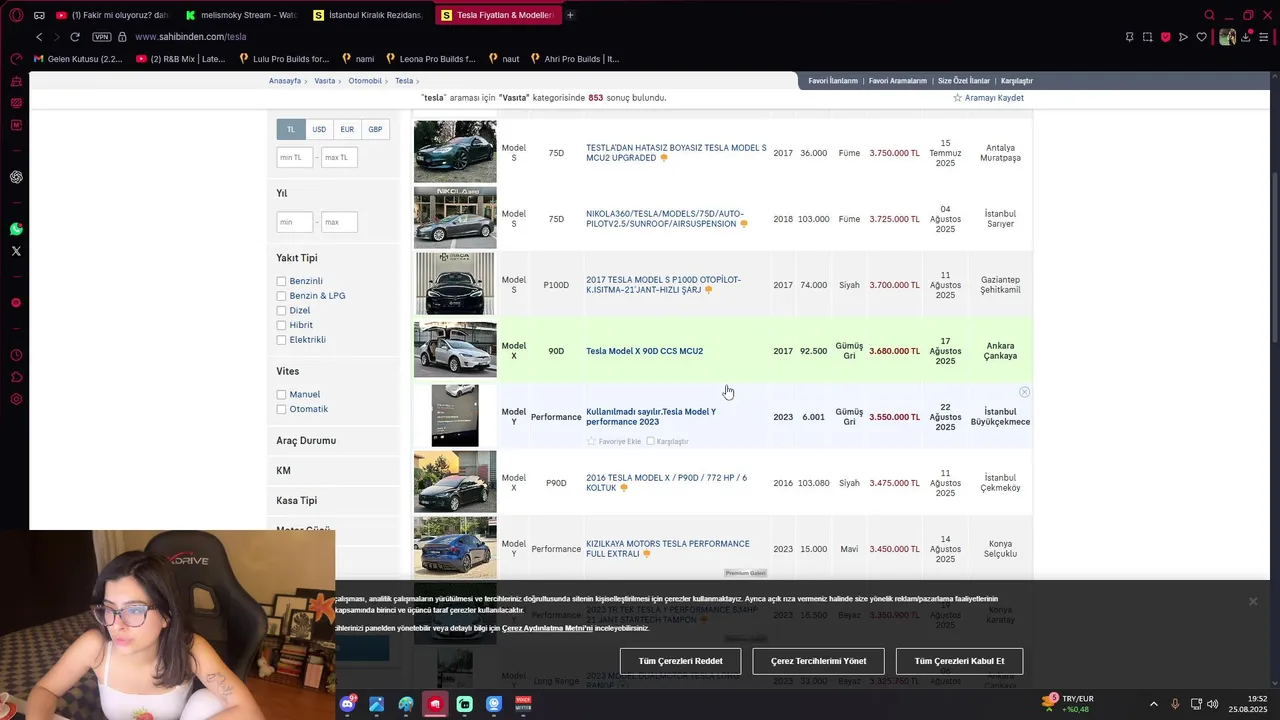
Task: Open the search tabs magnifier icon
Action: click(1209, 15)
